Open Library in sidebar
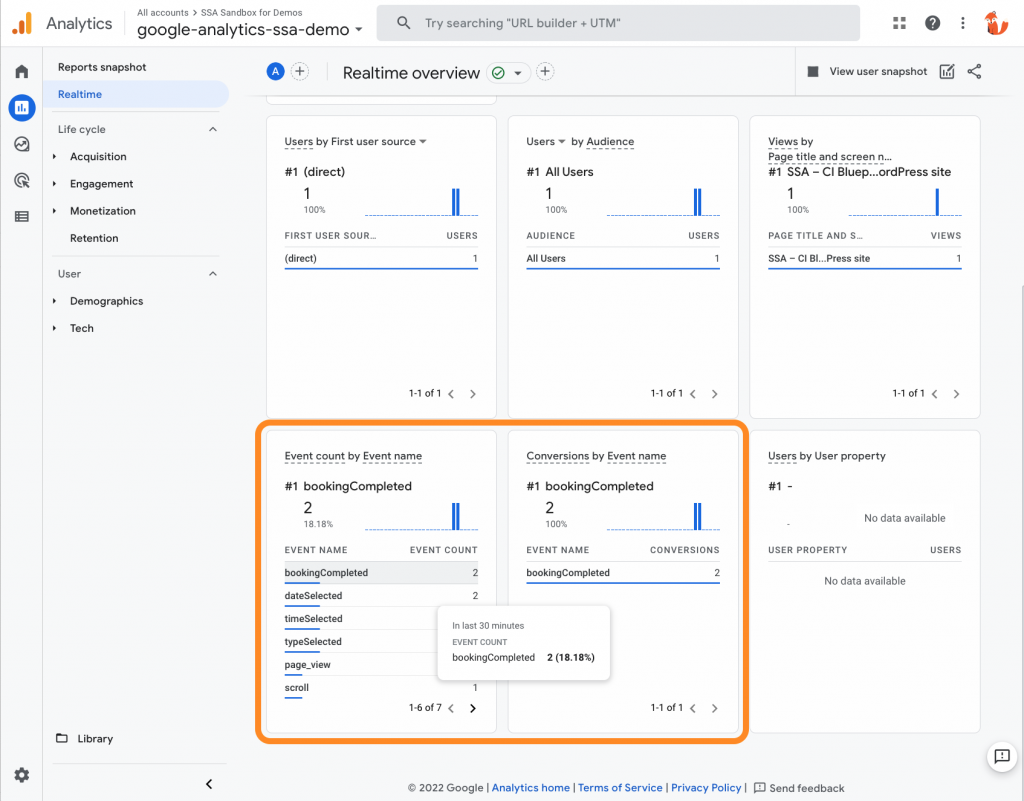 [95, 739]
